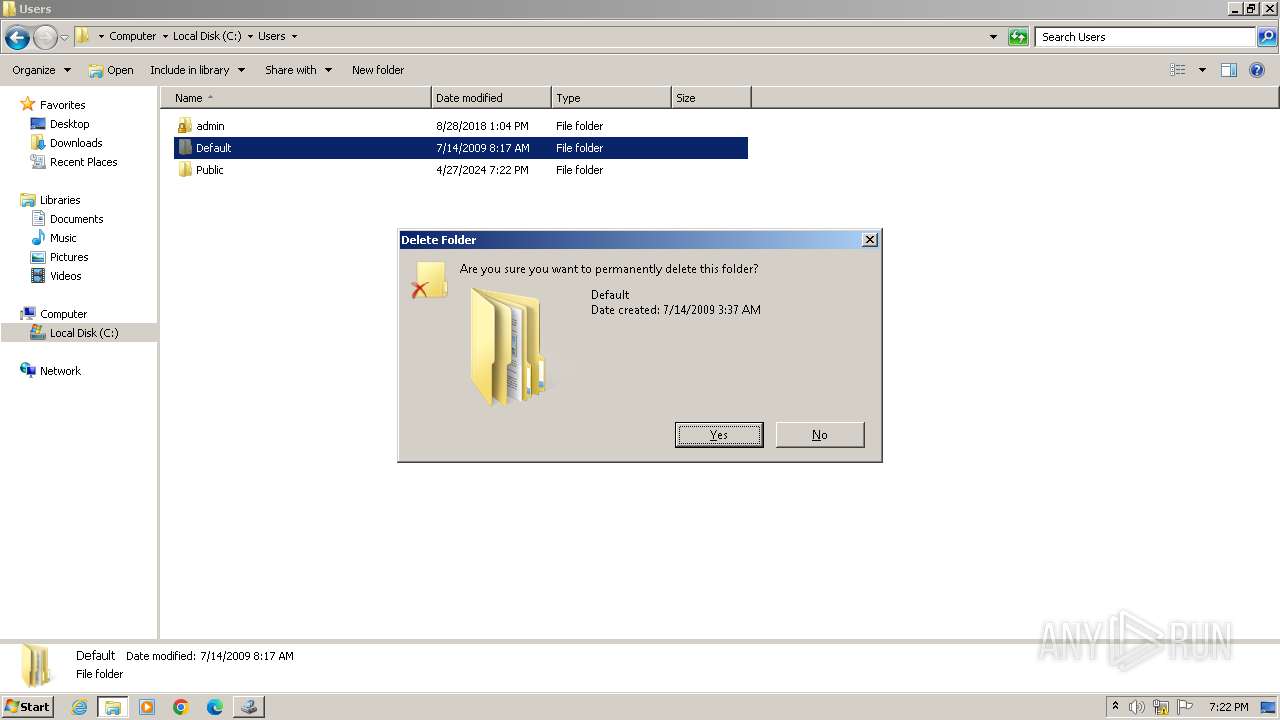Open the recent pages dropdown arrow
Screen dimensions: 1280x720
pyautogui.click(x=64, y=38)
